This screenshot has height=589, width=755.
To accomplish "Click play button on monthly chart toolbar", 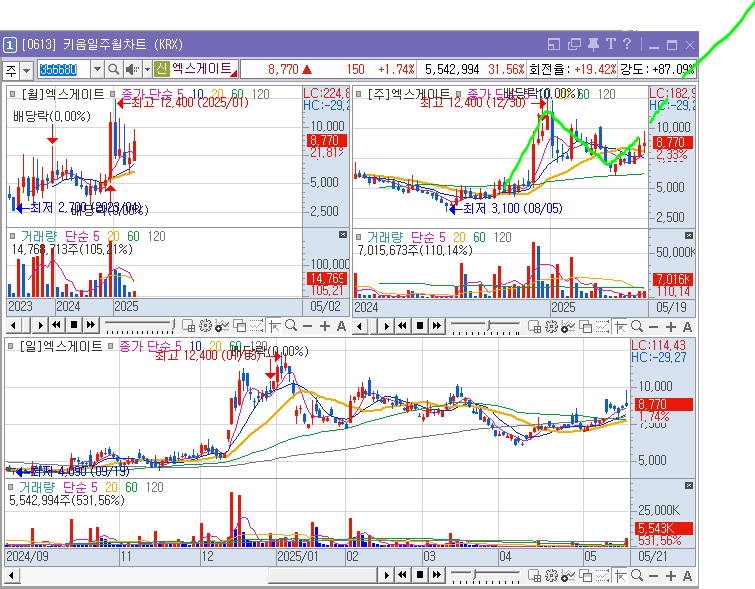I will (x=40, y=326).
